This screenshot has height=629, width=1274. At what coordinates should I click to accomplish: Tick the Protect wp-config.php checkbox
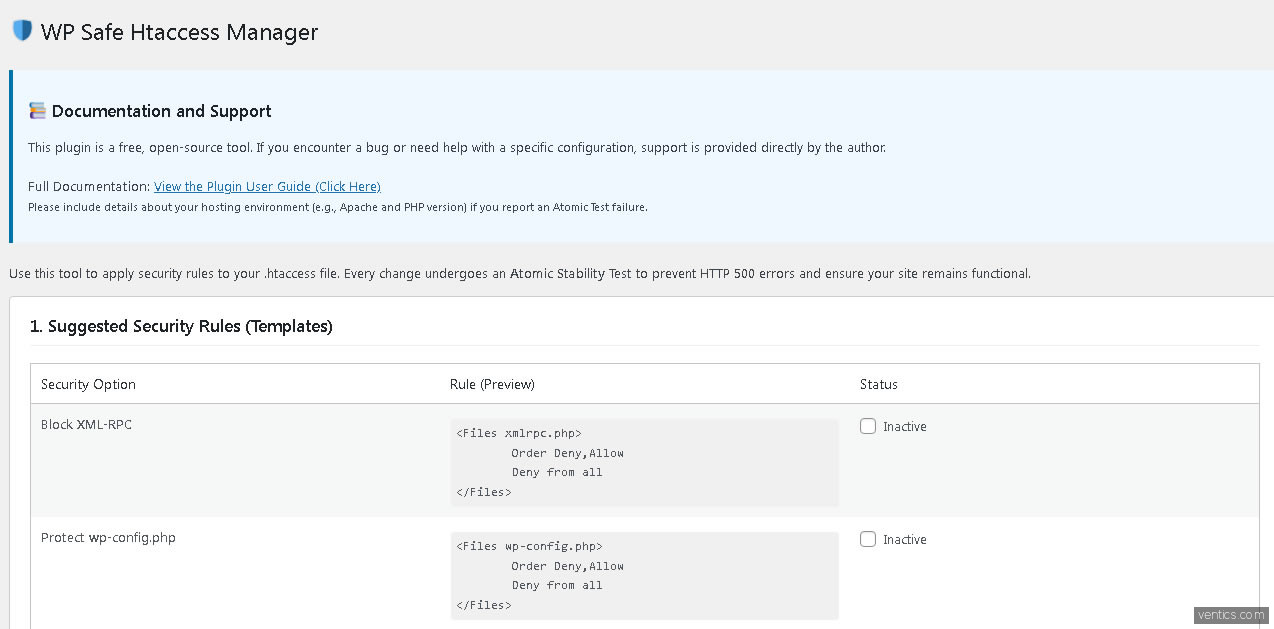point(868,539)
